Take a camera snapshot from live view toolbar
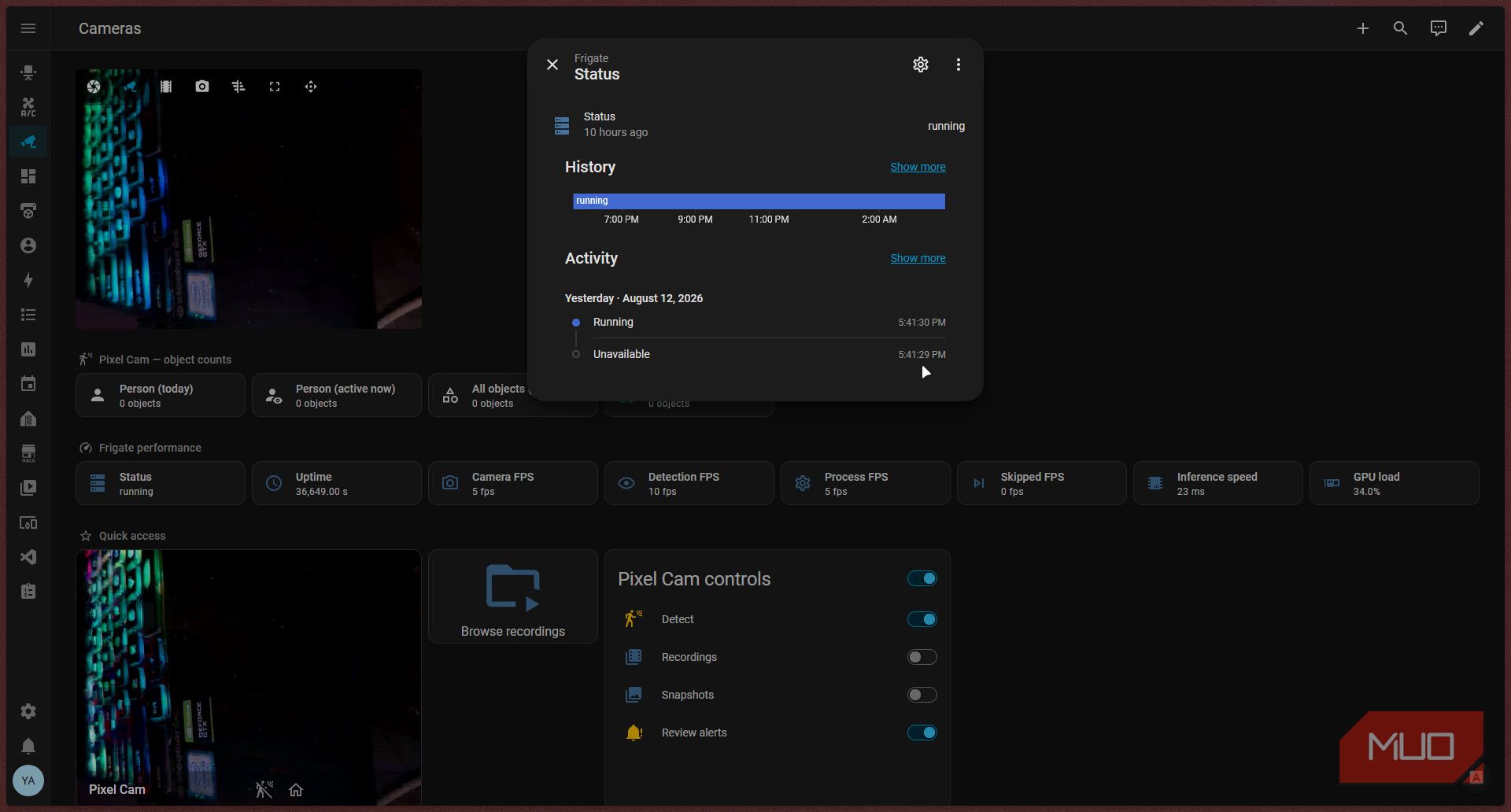Viewport: 1511px width, 812px height. (x=202, y=87)
